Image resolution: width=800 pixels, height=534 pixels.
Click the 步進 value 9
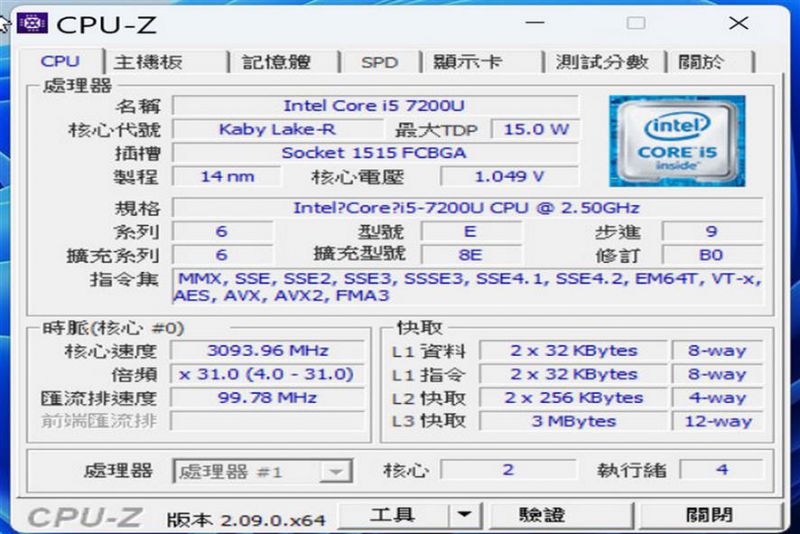click(712, 231)
